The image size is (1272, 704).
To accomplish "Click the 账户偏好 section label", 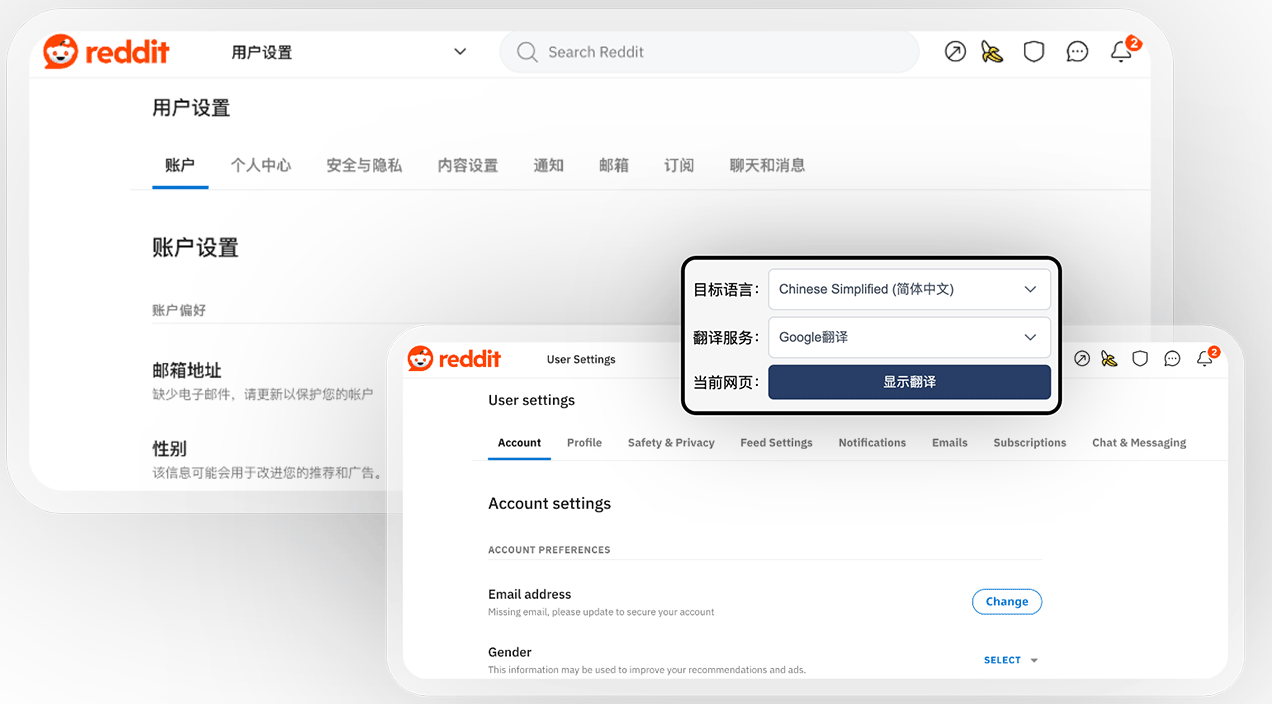I will [x=179, y=310].
